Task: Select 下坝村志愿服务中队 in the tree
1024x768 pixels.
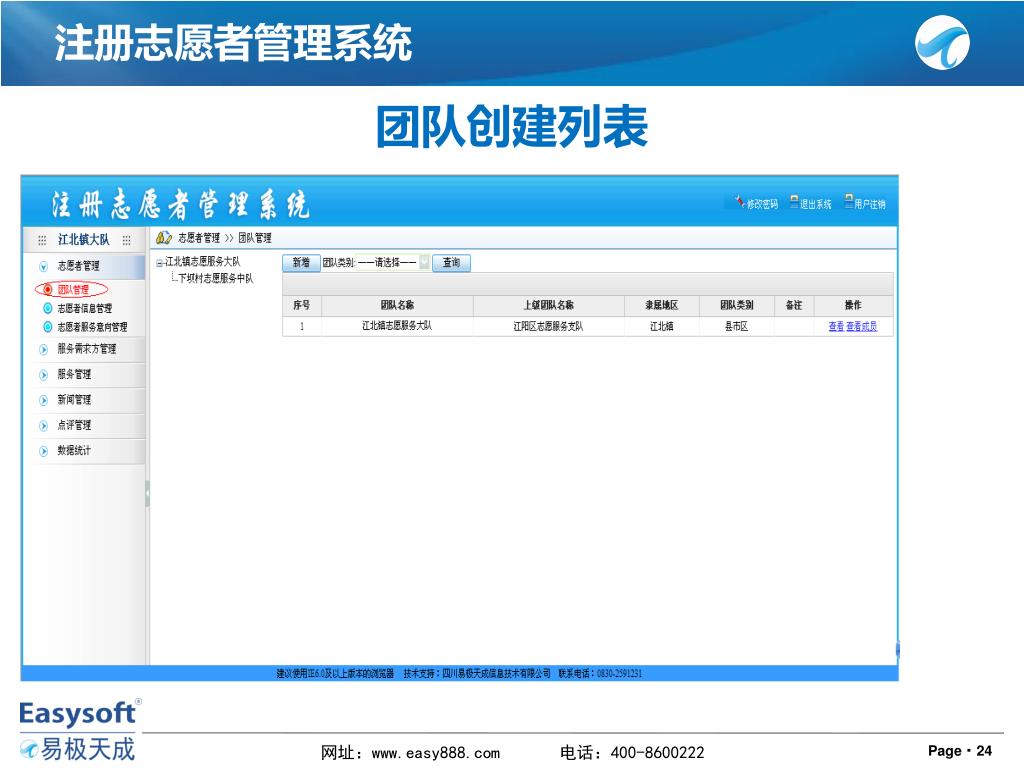Action: (x=215, y=279)
